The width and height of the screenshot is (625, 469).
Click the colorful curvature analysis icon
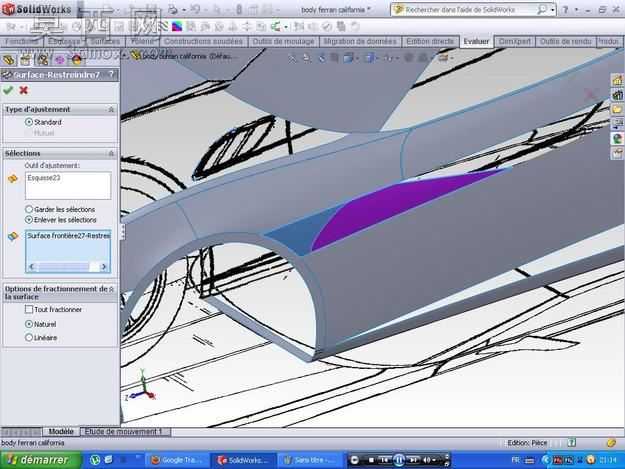click(177, 26)
